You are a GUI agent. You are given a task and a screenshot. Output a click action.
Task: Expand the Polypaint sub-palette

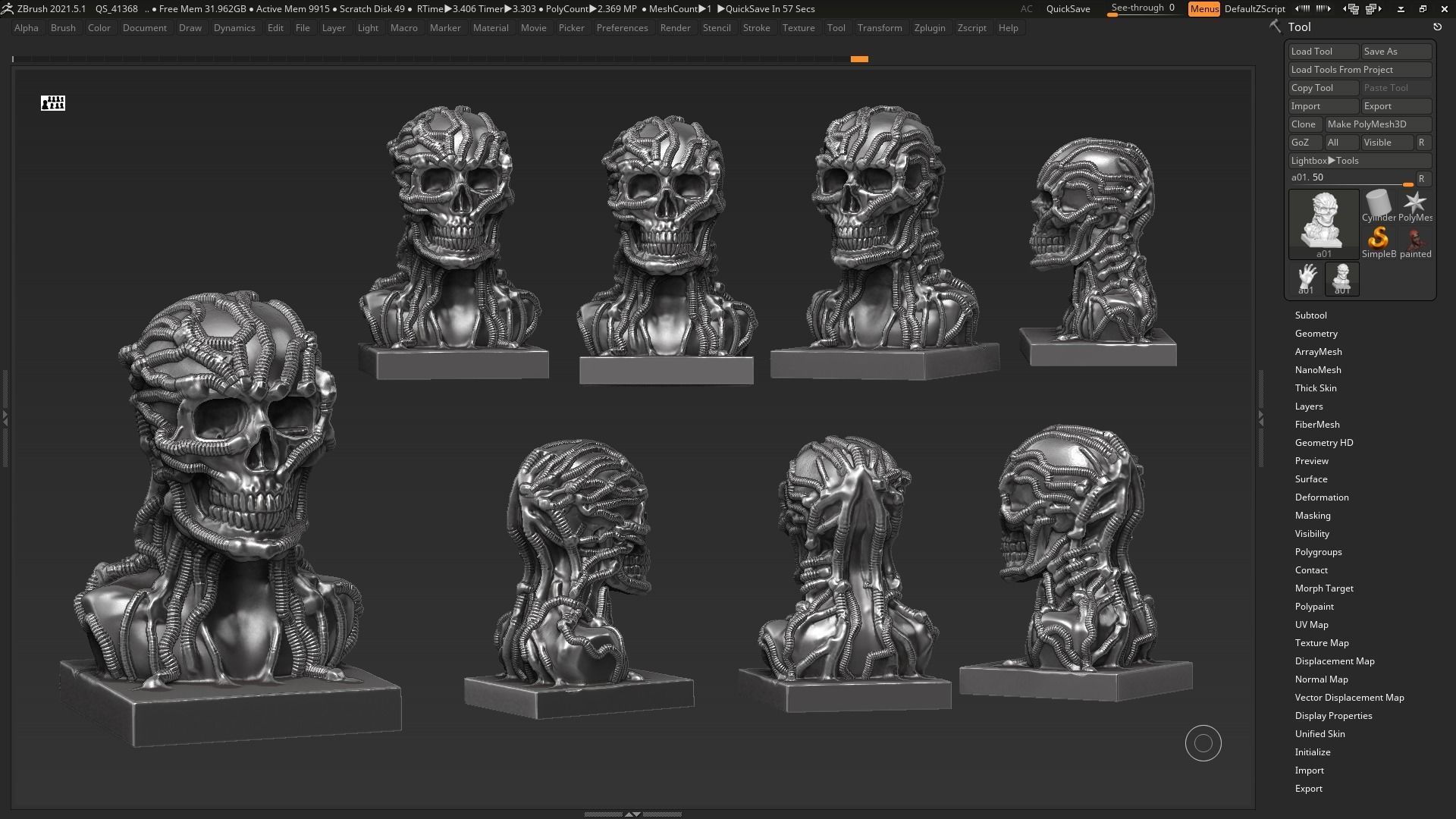[x=1314, y=607]
